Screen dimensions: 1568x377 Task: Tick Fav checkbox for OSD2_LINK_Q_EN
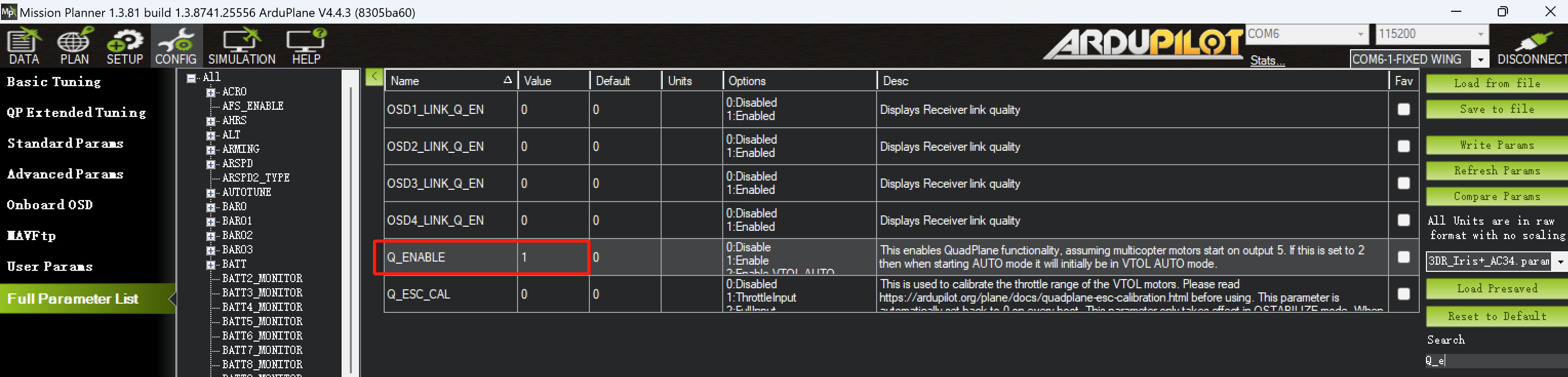click(1403, 146)
